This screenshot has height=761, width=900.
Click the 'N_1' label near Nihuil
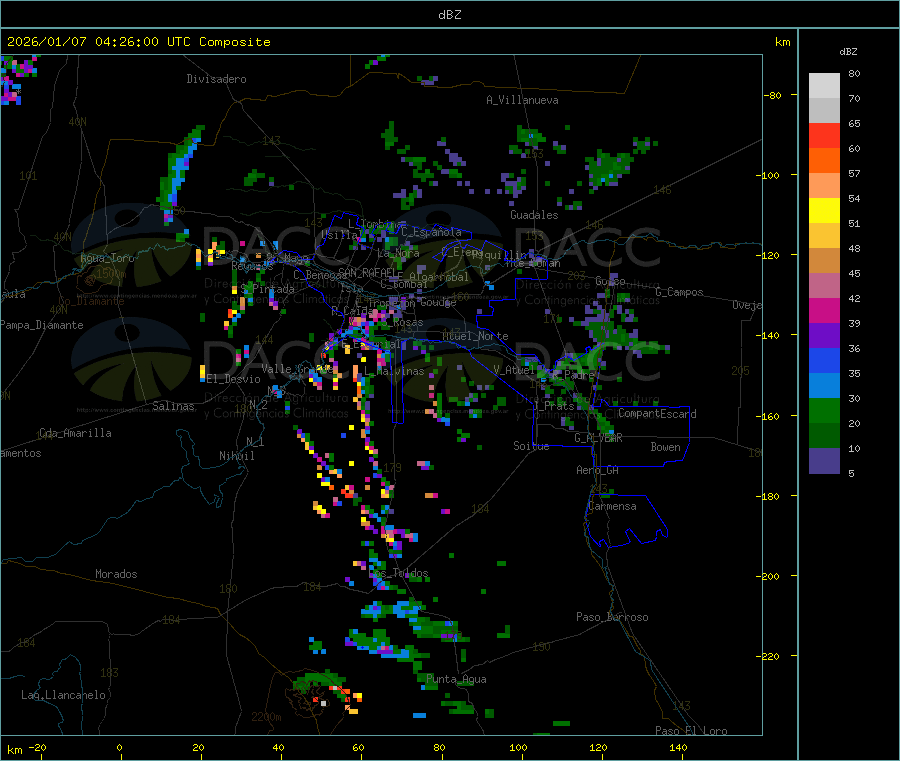coord(255,442)
